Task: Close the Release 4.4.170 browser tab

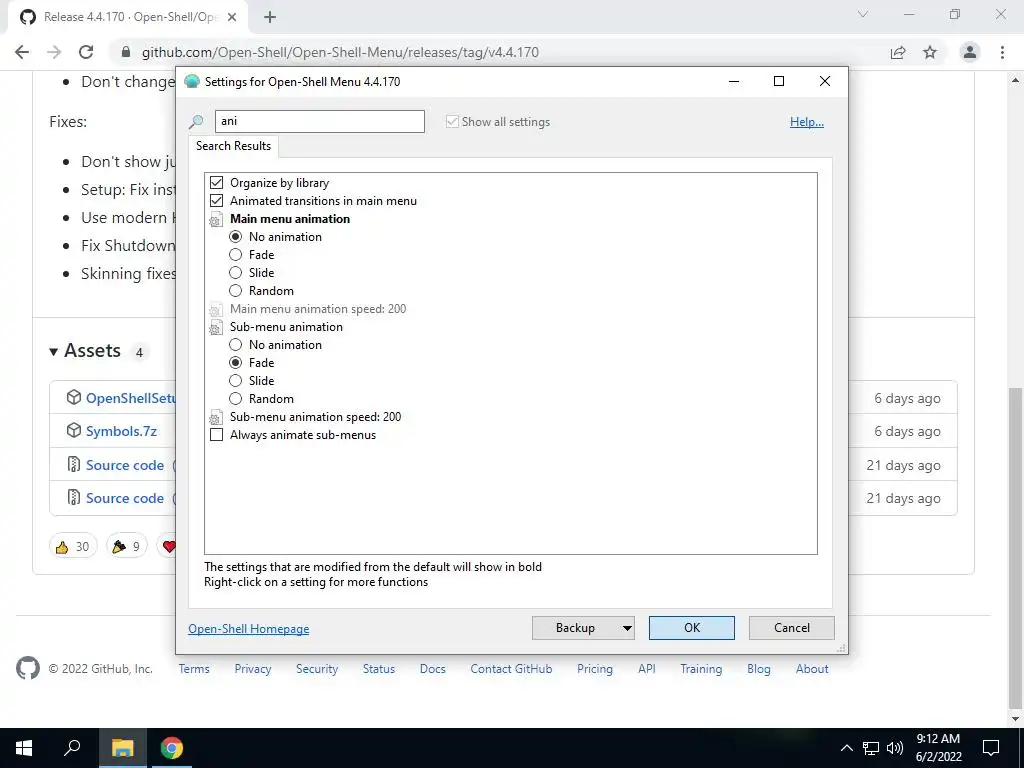Action: [232, 18]
